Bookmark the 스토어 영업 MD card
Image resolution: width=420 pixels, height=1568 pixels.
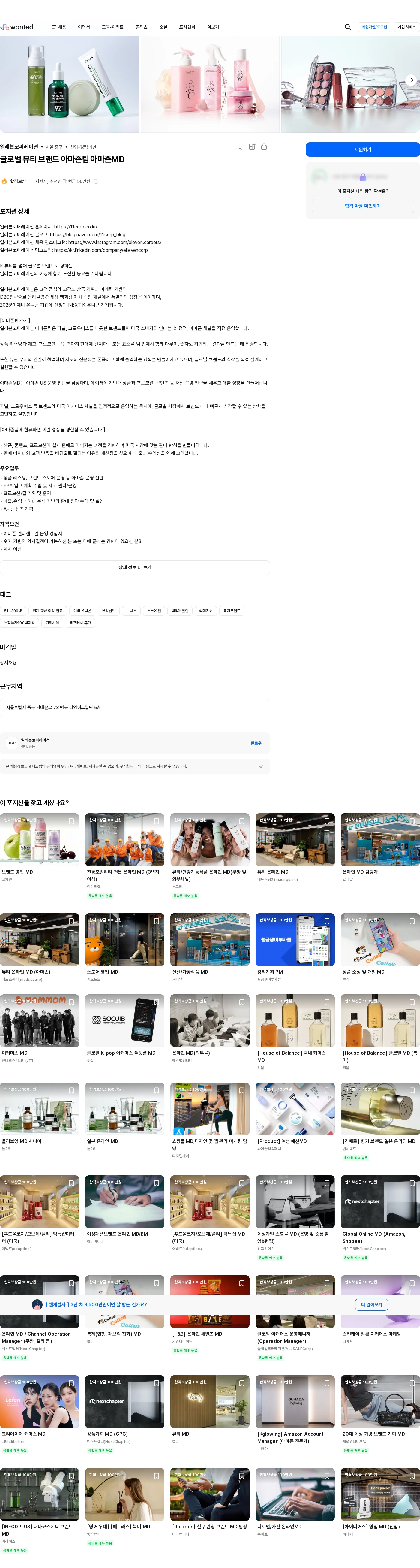pos(156,921)
